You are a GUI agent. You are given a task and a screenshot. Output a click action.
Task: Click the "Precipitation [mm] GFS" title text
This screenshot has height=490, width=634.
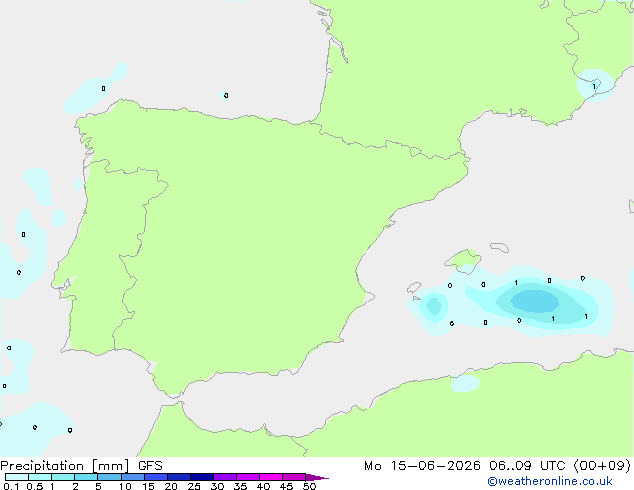[x=81, y=466]
